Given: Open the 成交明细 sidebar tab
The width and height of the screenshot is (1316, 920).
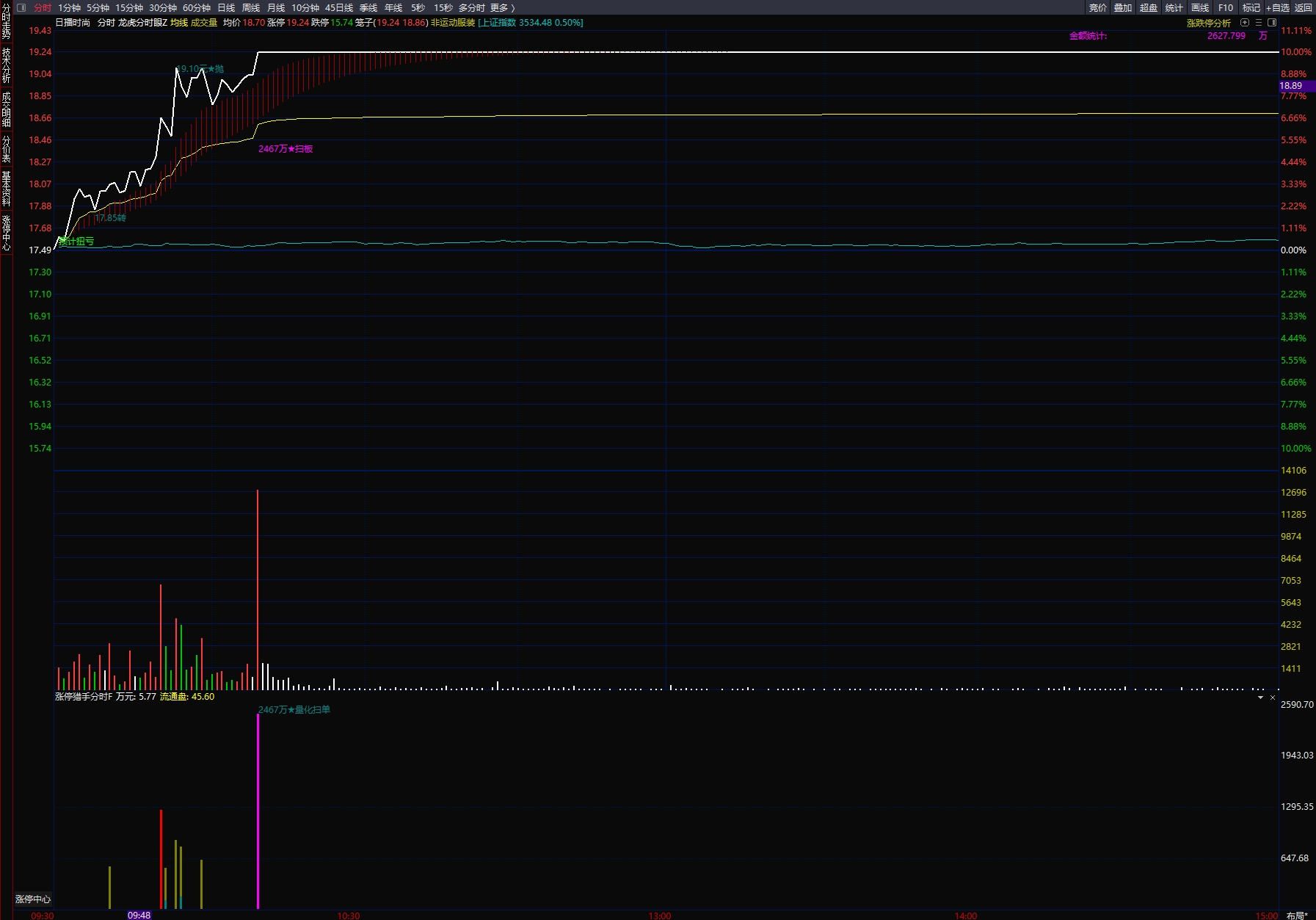Looking at the screenshot, I should tap(6, 109).
